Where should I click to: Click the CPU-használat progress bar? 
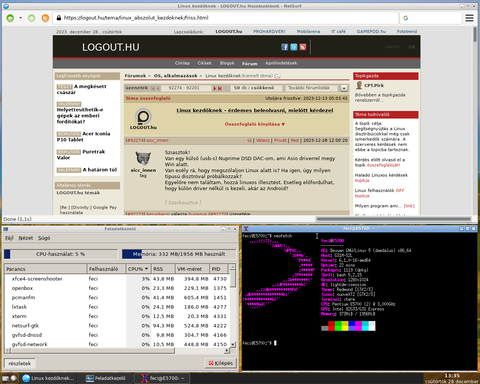pyautogui.click(x=61, y=254)
